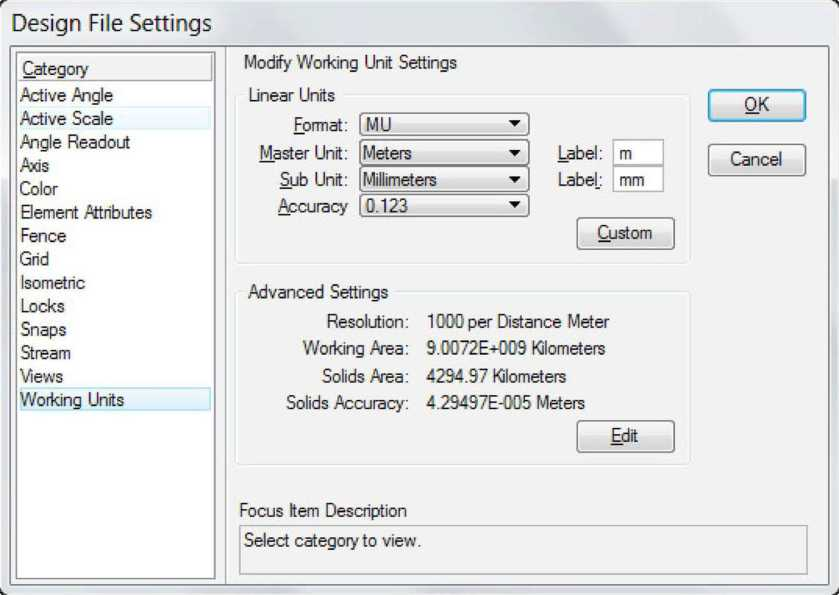Select the Grid category
839x595 pixels.
click(35, 259)
